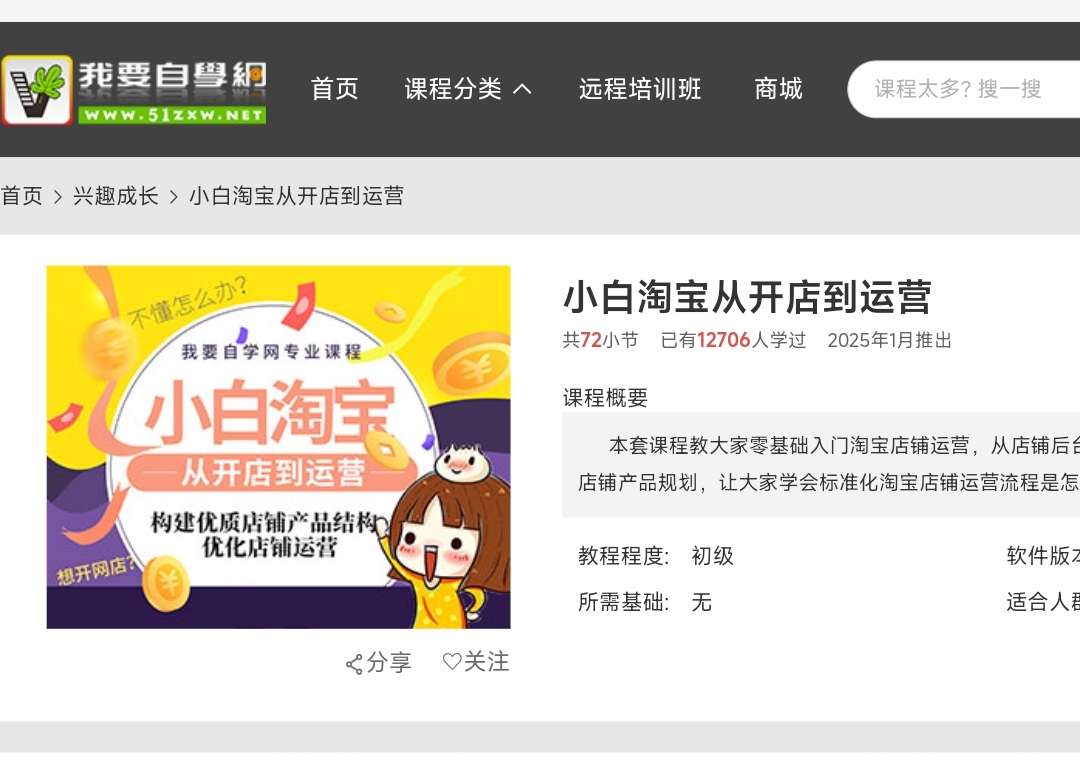
Task: Click the course title 小白淘宝从开店到运营
Action: (747, 297)
